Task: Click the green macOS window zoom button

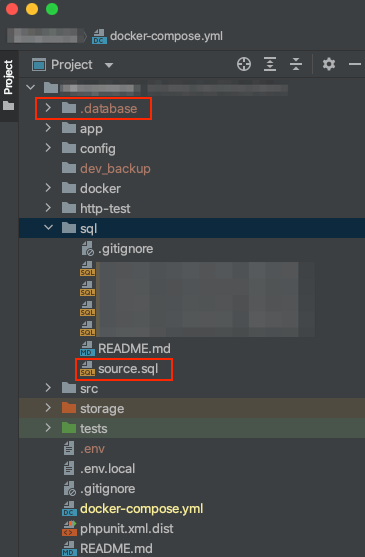Action: (52, 9)
